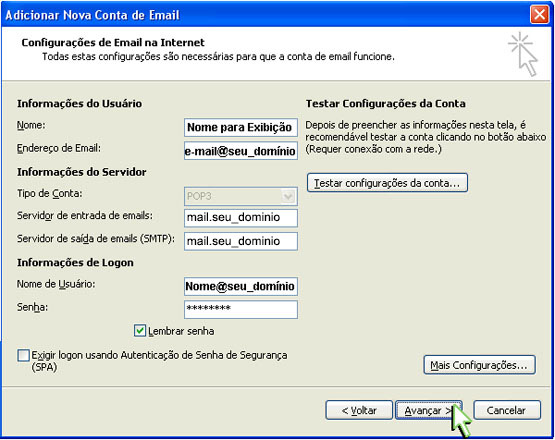Screen dimensions: 555x440
Task: Click the Senha label text
Action: (32, 307)
